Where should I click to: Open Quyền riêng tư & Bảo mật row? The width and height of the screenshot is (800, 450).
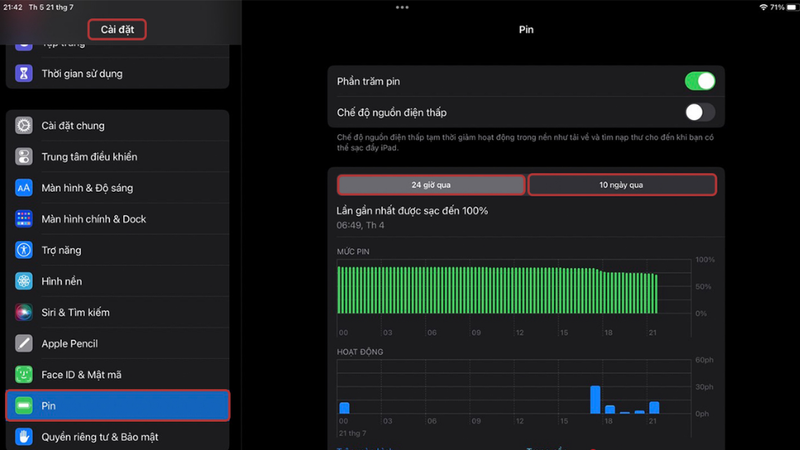[117, 437]
